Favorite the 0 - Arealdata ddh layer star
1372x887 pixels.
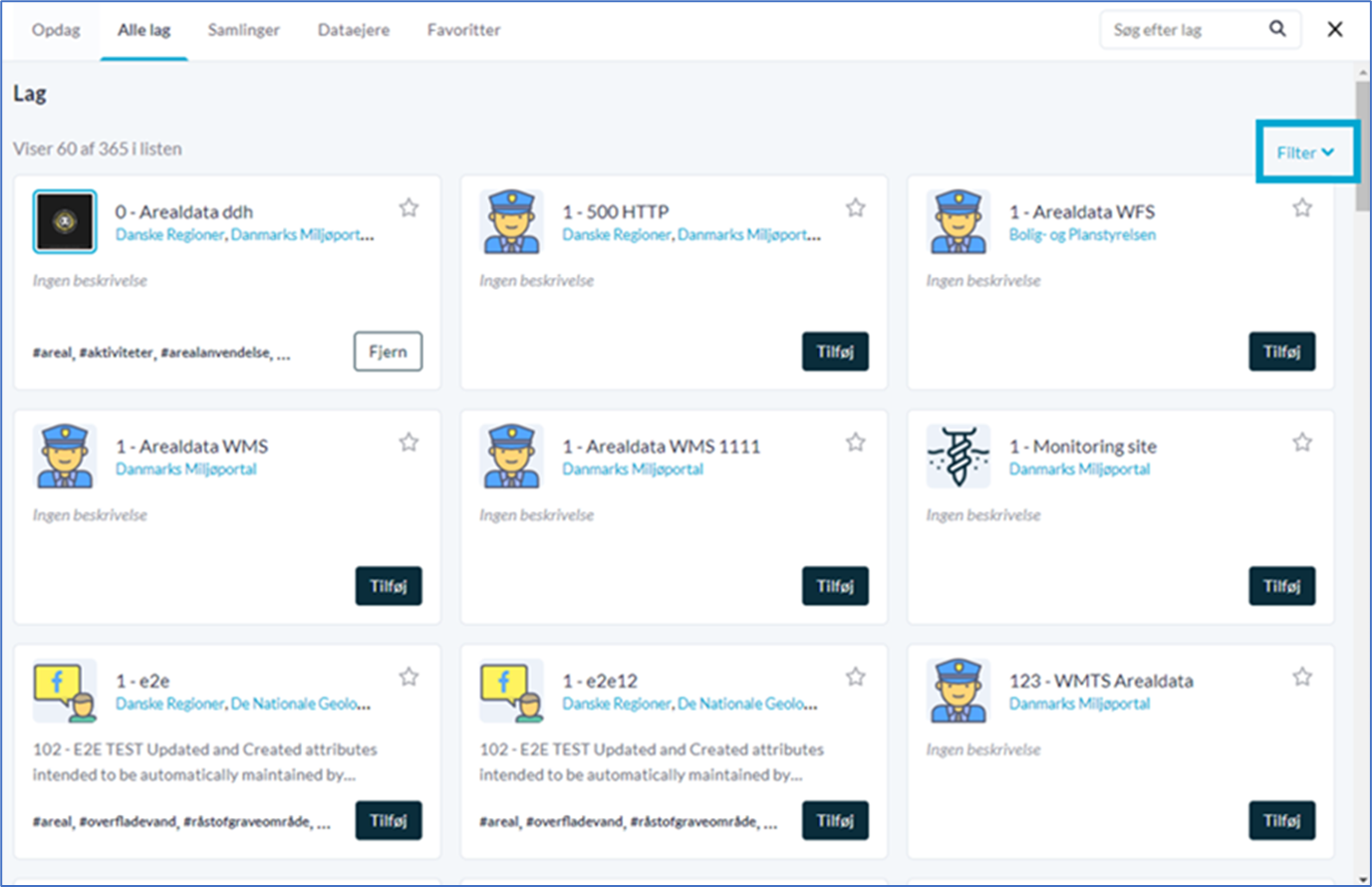click(x=409, y=207)
